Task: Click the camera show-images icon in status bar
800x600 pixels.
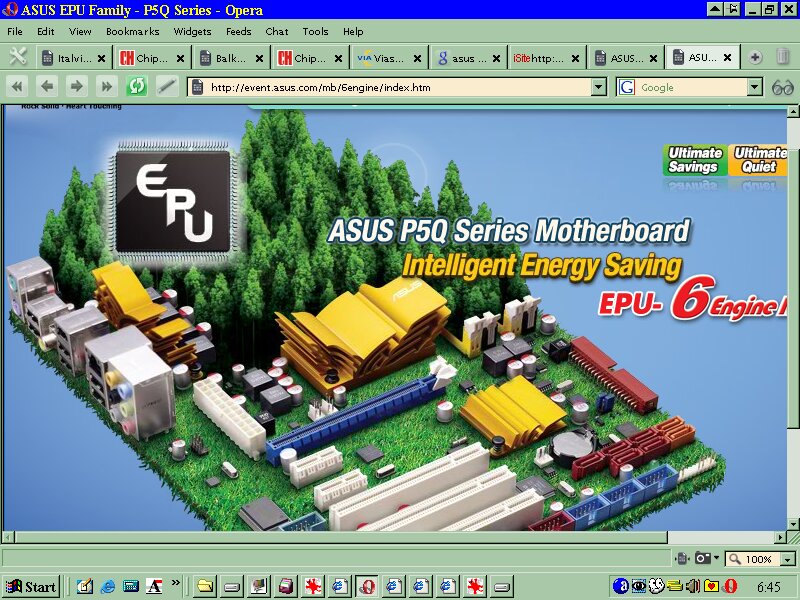Action: point(703,558)
